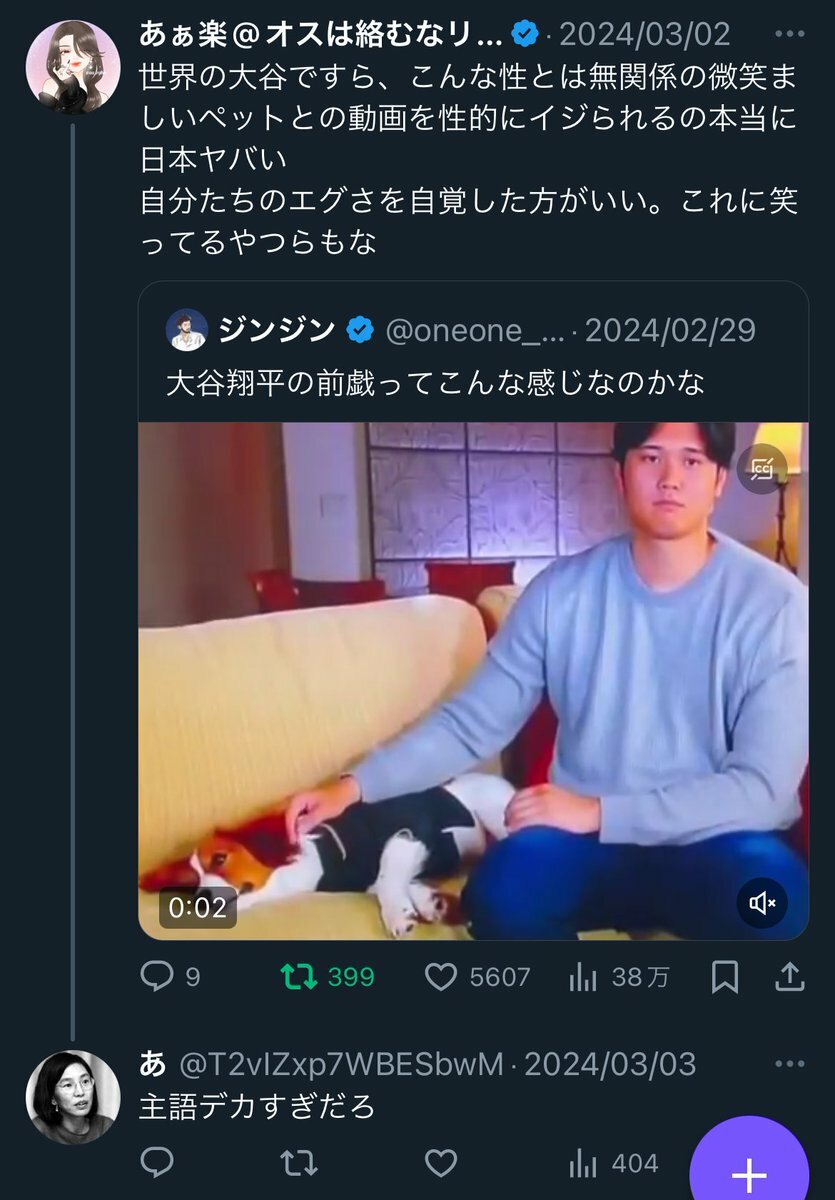The width and height of the screenshot is (835, 1200).
Task: Open @T2vIZxp7WBESbwM profile handle
Action: click(x=340, y=1064)
